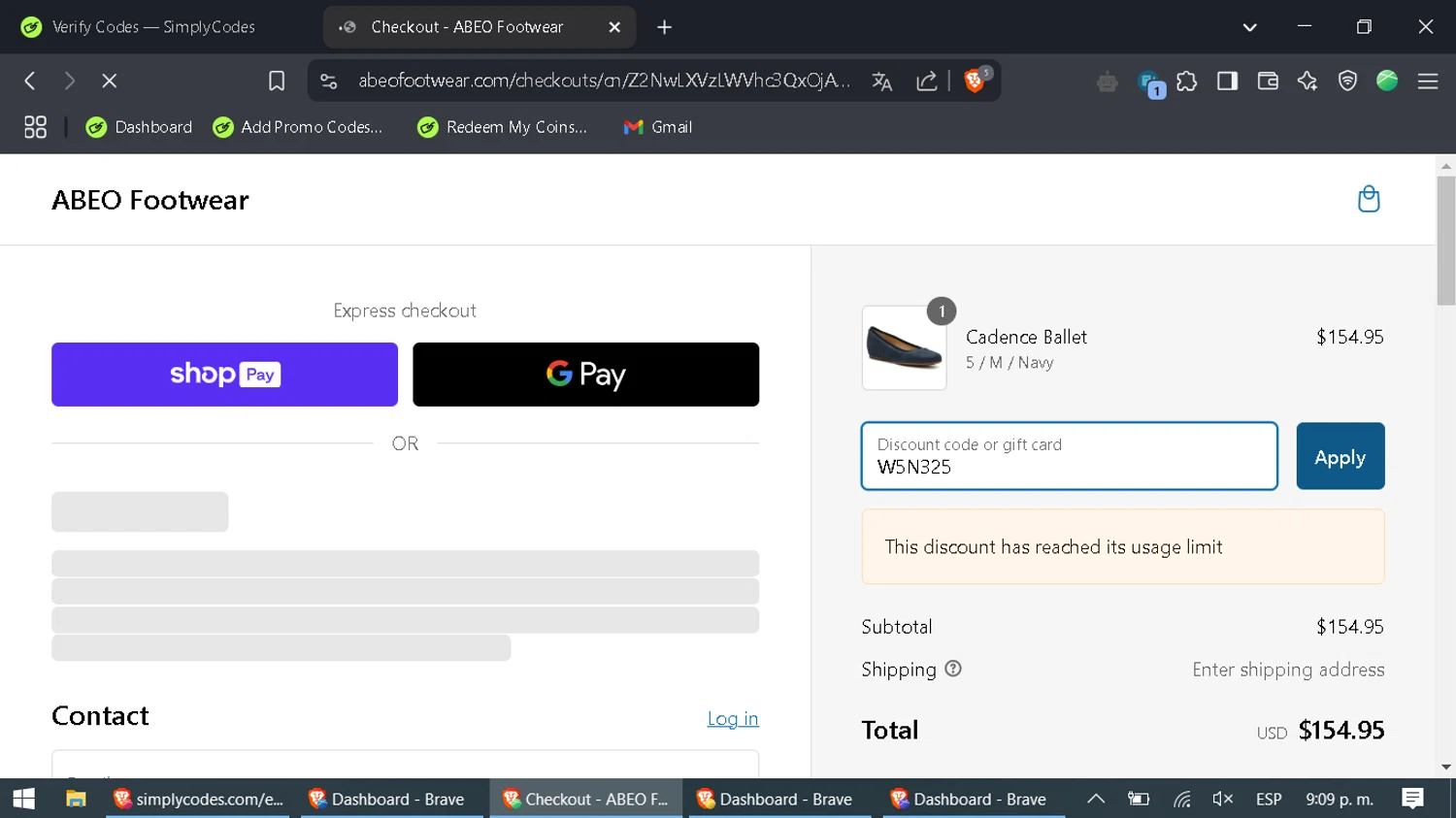This screenshot has height=818, width=1456.
Task: Open the Gmail bookmark
Action: point(658,127)
